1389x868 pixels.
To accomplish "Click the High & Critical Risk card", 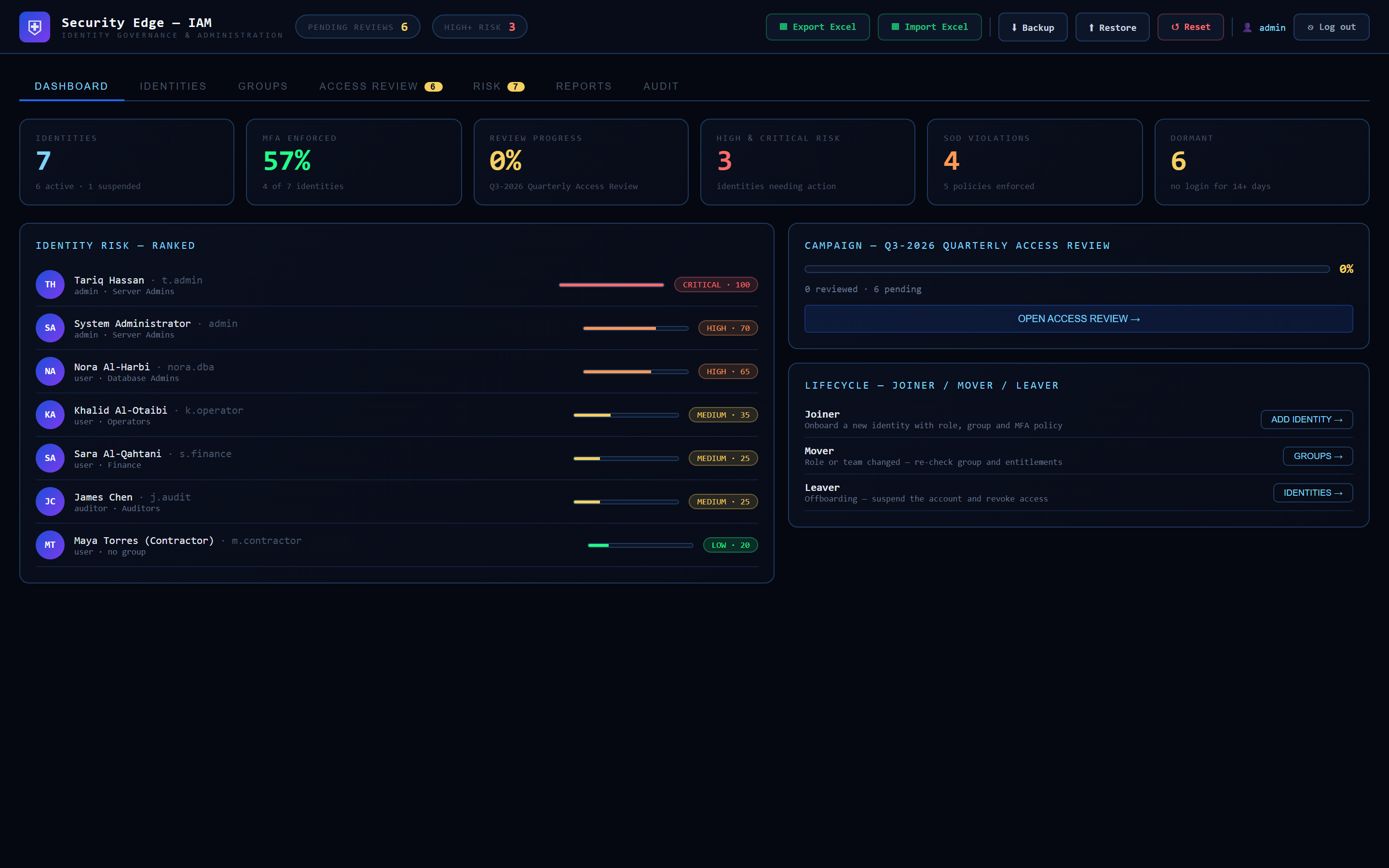I will (807, 162).
